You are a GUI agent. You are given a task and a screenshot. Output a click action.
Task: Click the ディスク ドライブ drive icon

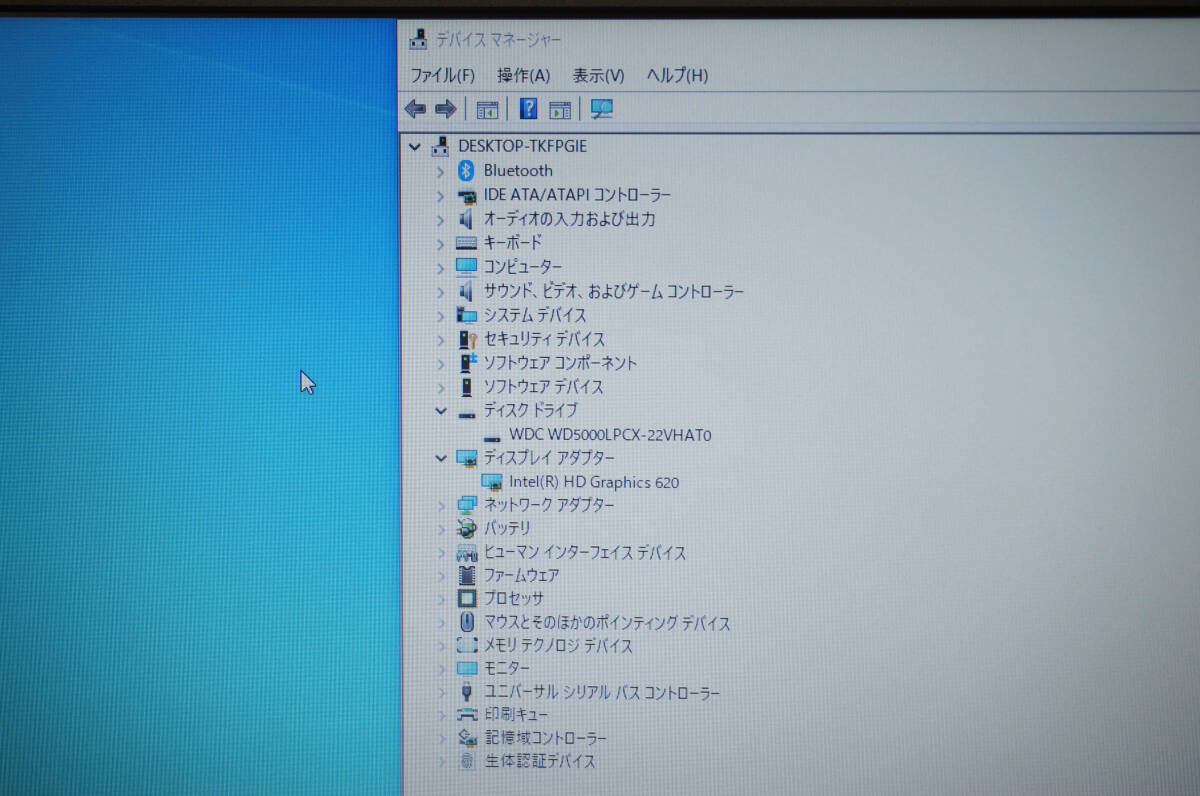pyautogui.click(x=466, y=412)
